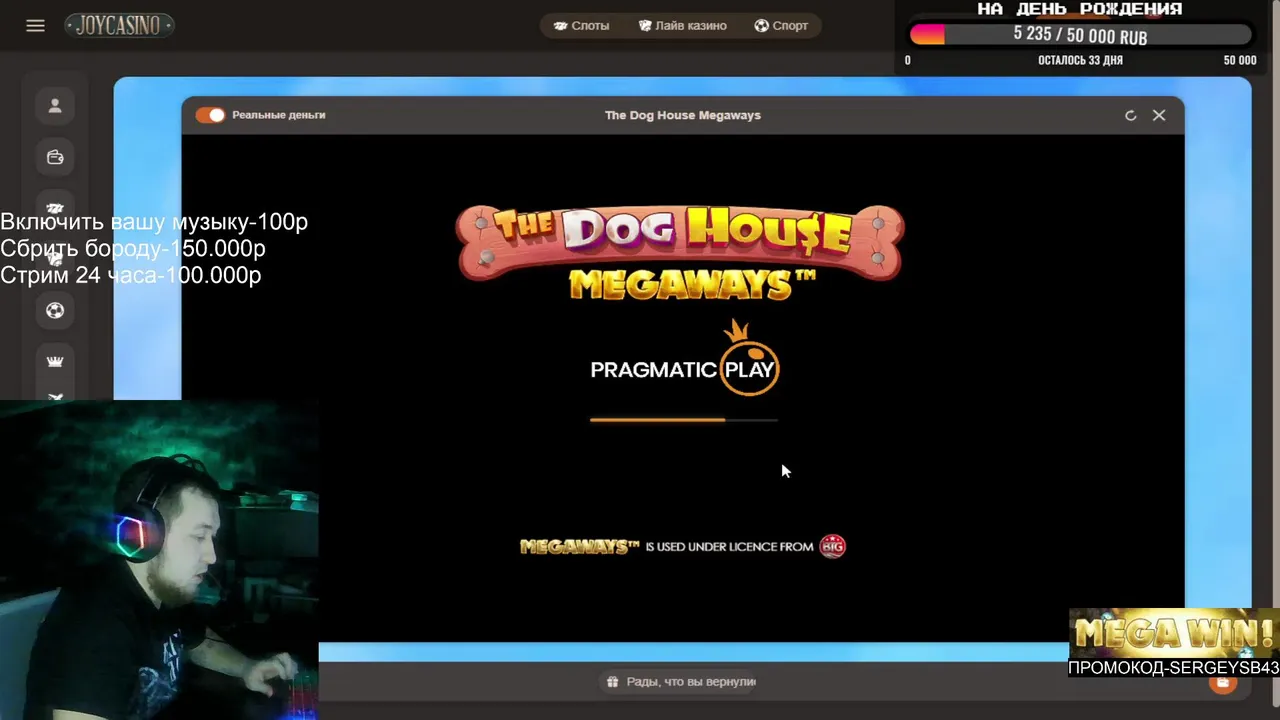Click the Big Time Gaming logo
The width and height of the screenshot is (1280, 720).
[x=832, y=546]
